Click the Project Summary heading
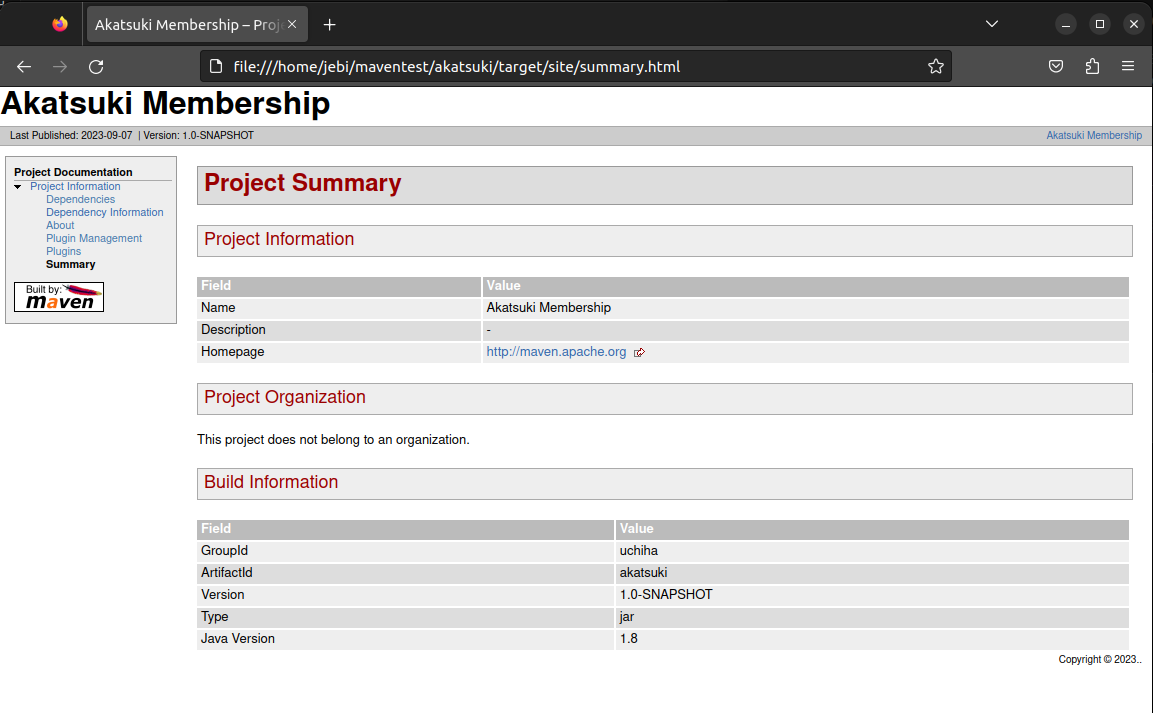The width and height of the screenshot is (1153, 713). click(302, 183)
